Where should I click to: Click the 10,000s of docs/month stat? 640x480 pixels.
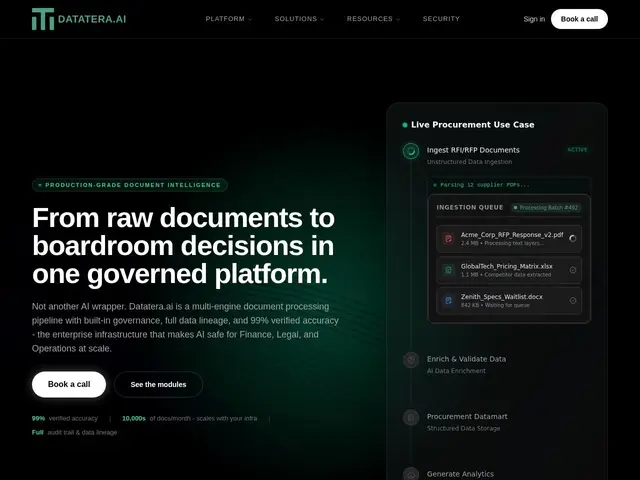tap(189, 418)
